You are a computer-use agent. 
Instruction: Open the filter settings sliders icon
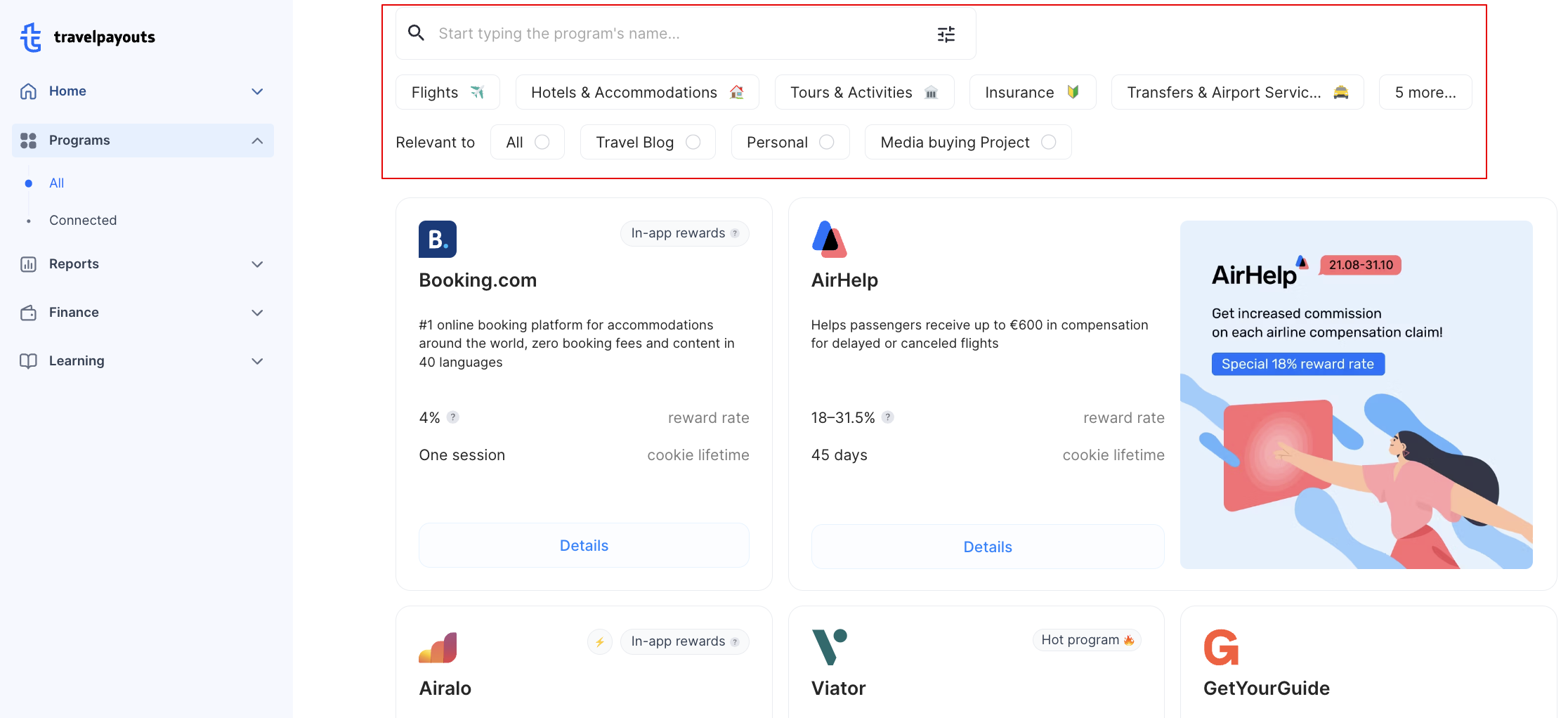[x=946, y=34]
